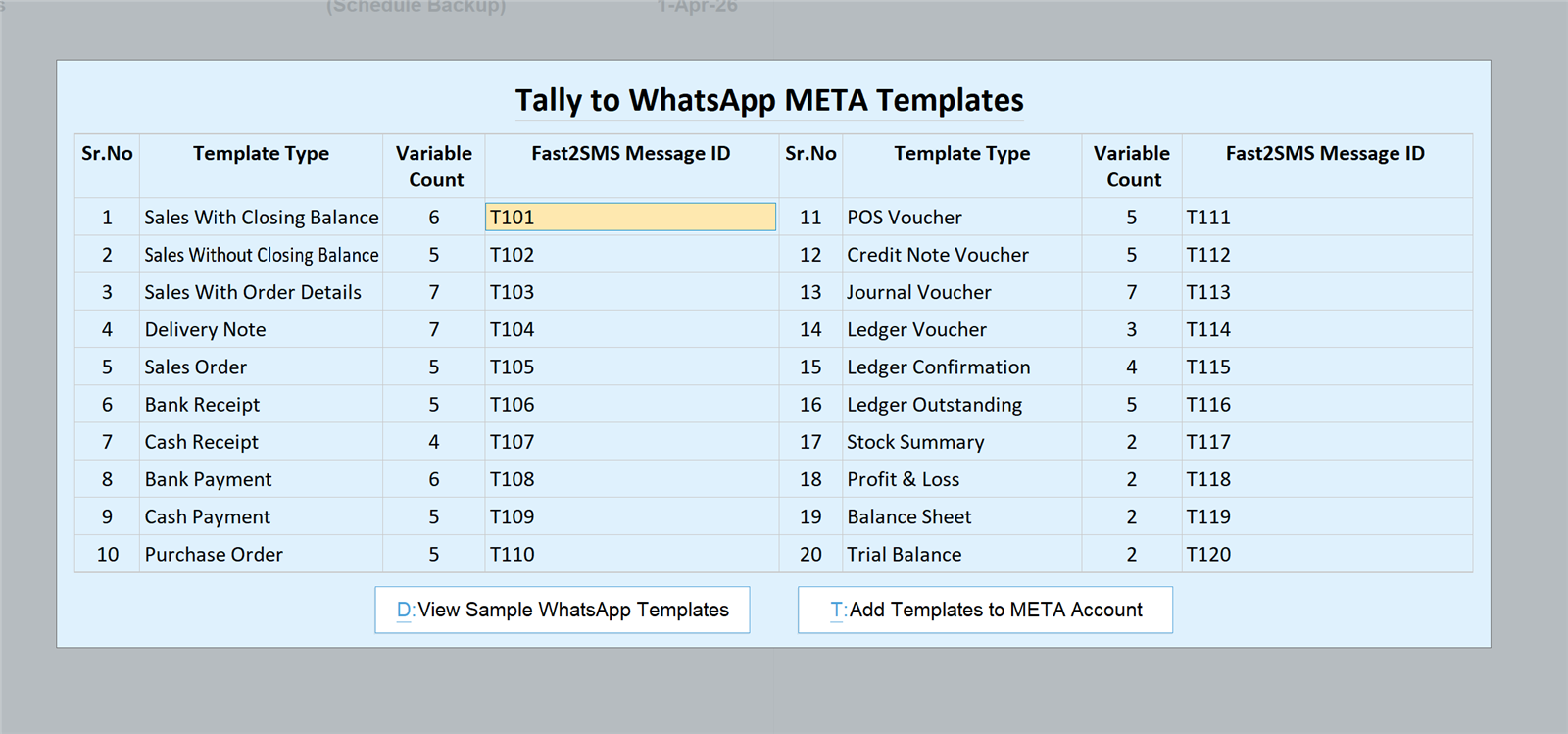Click the T104 message ID cell
This screenshot has width=1568, height=734.
point(630,329)
